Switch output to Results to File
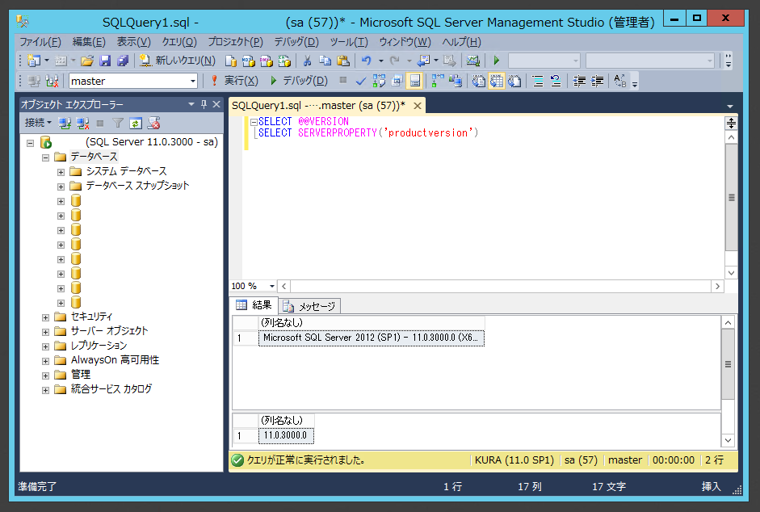 [515, 81]
